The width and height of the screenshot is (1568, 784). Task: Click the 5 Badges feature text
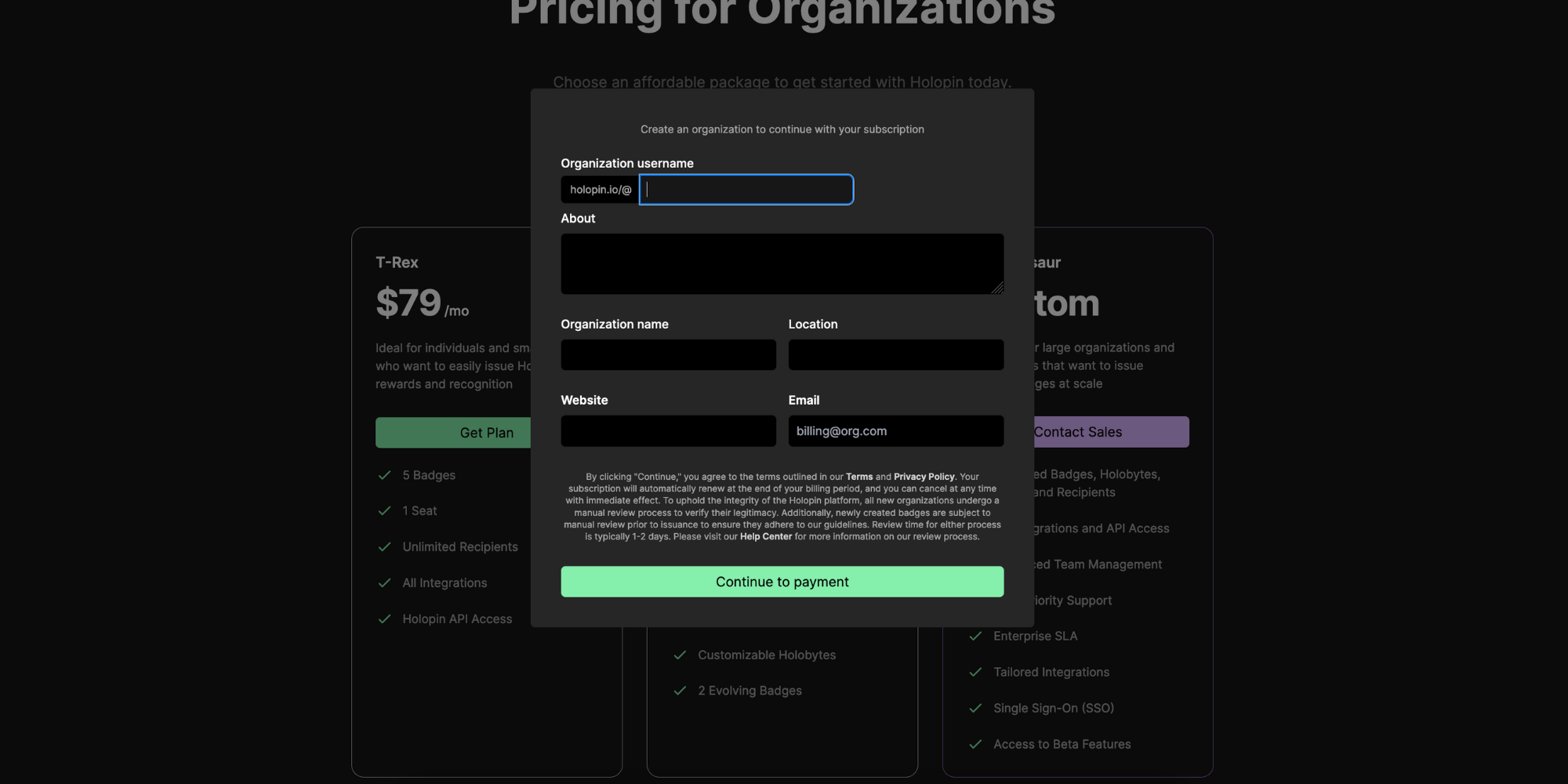(x=429, y=475)
